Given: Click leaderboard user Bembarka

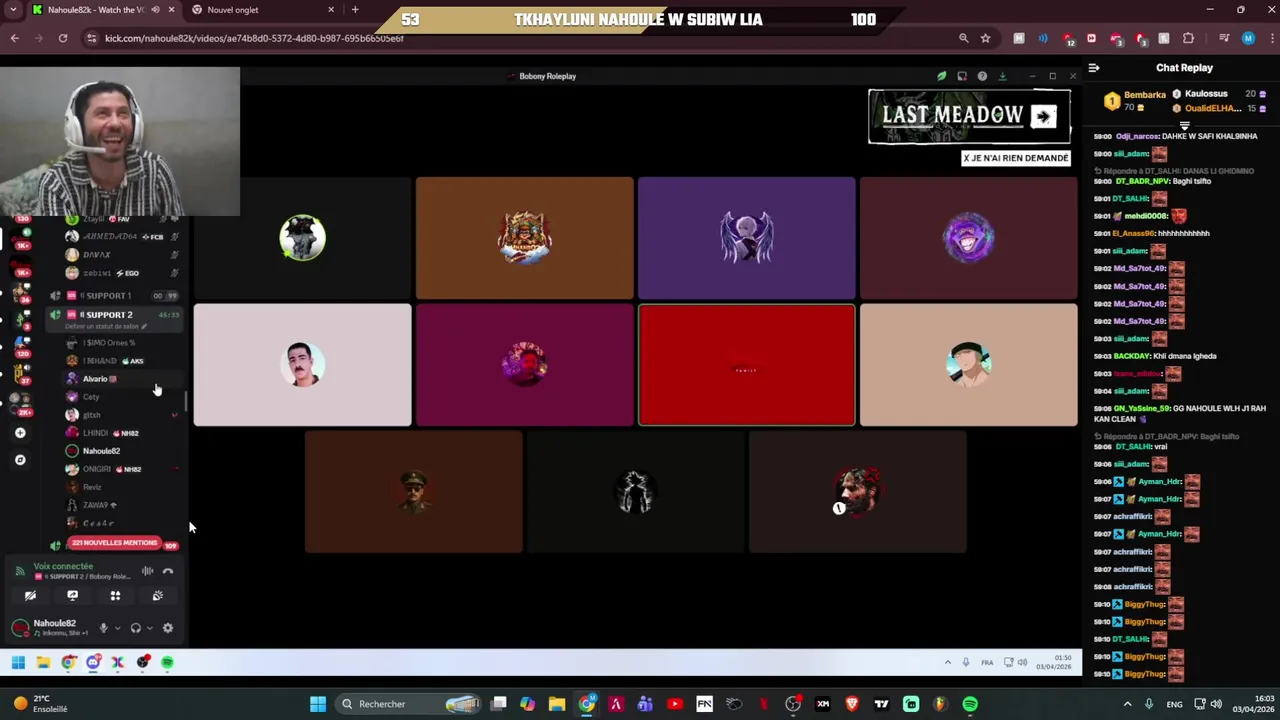Looking at the screenshot, I should click(1145, 95).
